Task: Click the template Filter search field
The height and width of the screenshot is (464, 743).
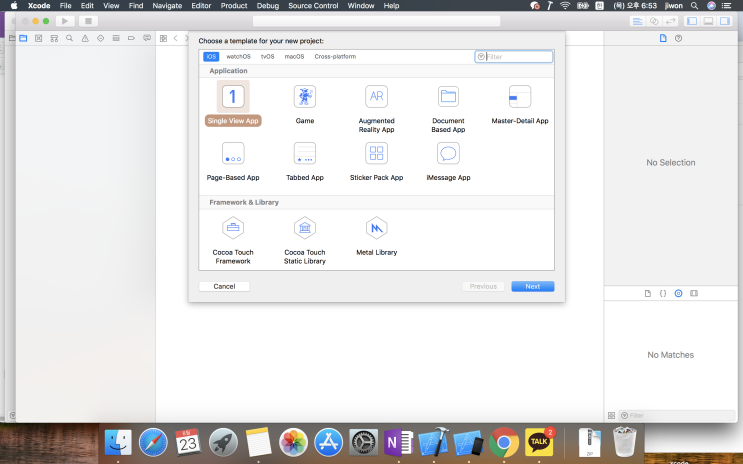Action: [517, 57]
